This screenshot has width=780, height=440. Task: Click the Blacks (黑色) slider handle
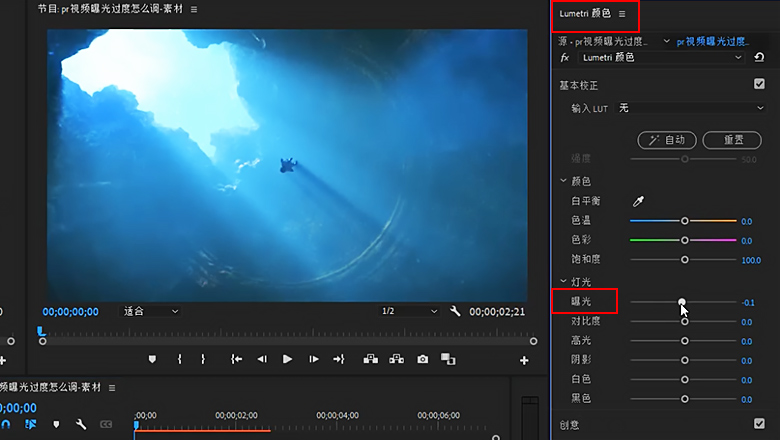pos(685,399)
